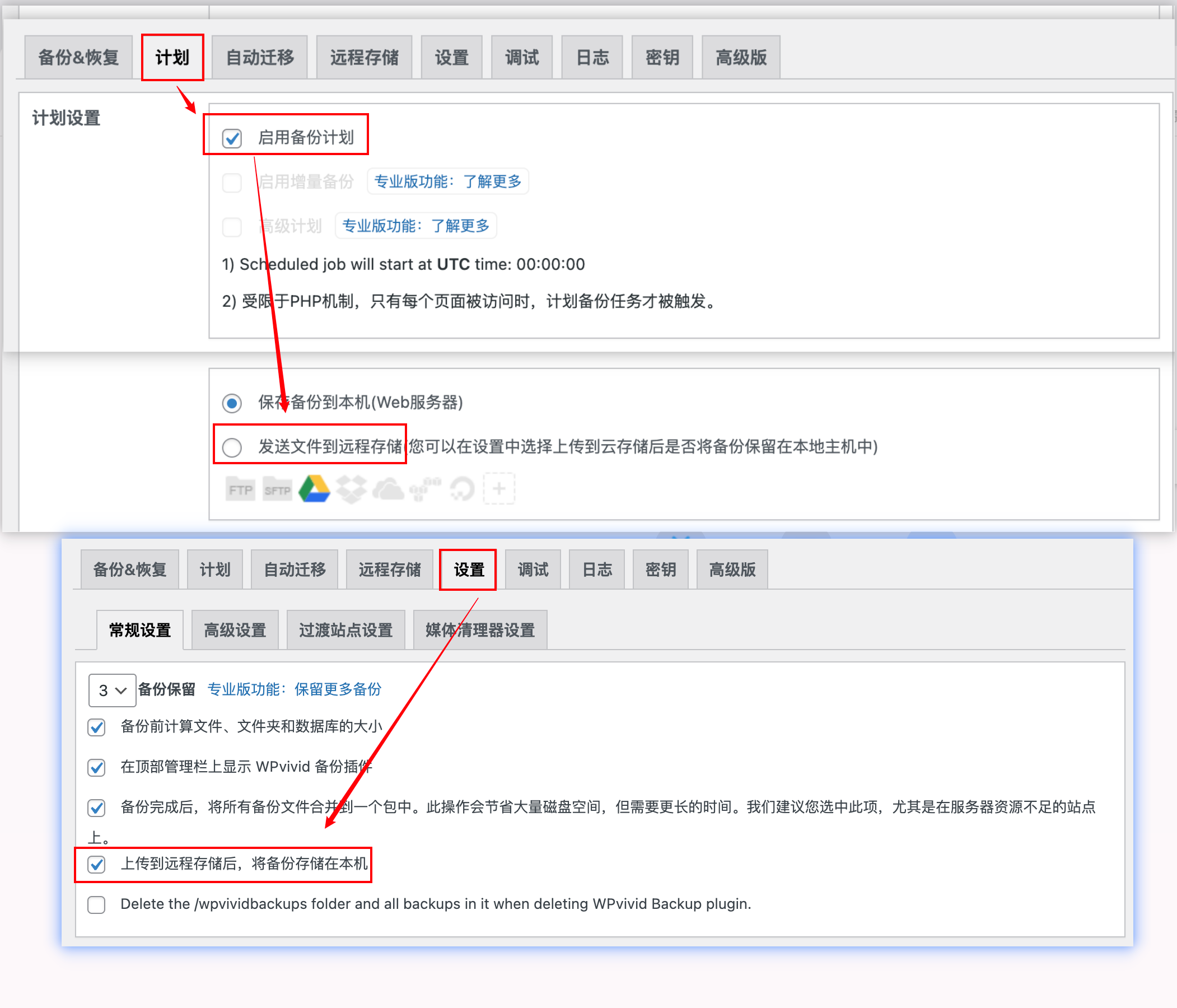Click the UTC time 00:00:00 schedule note
The image size is (1177, 1008).
pos(403,264)
